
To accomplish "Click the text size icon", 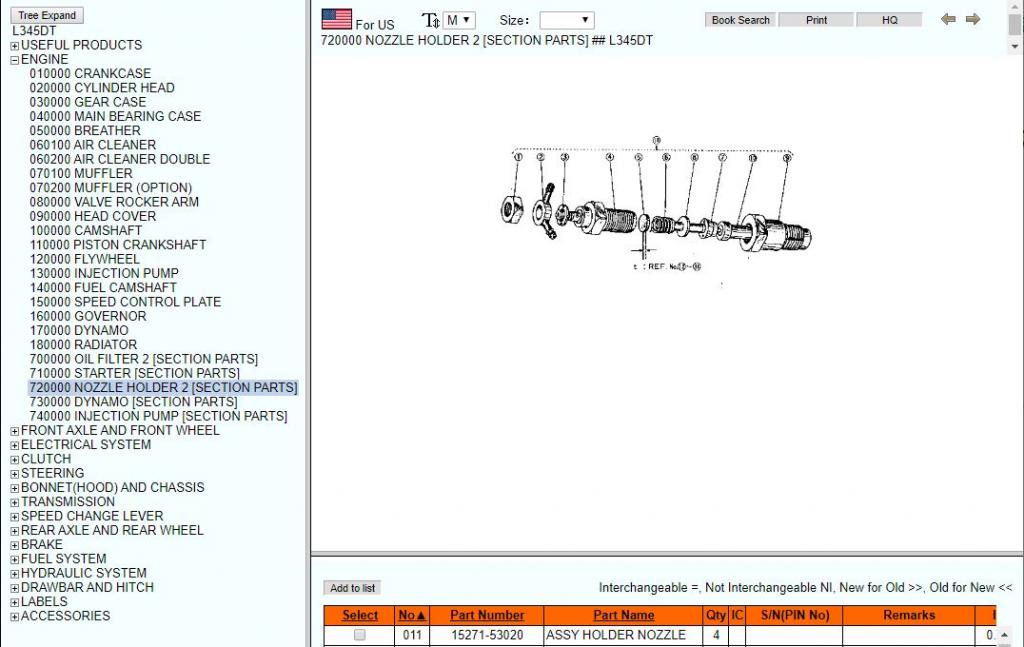I will 430,20.
